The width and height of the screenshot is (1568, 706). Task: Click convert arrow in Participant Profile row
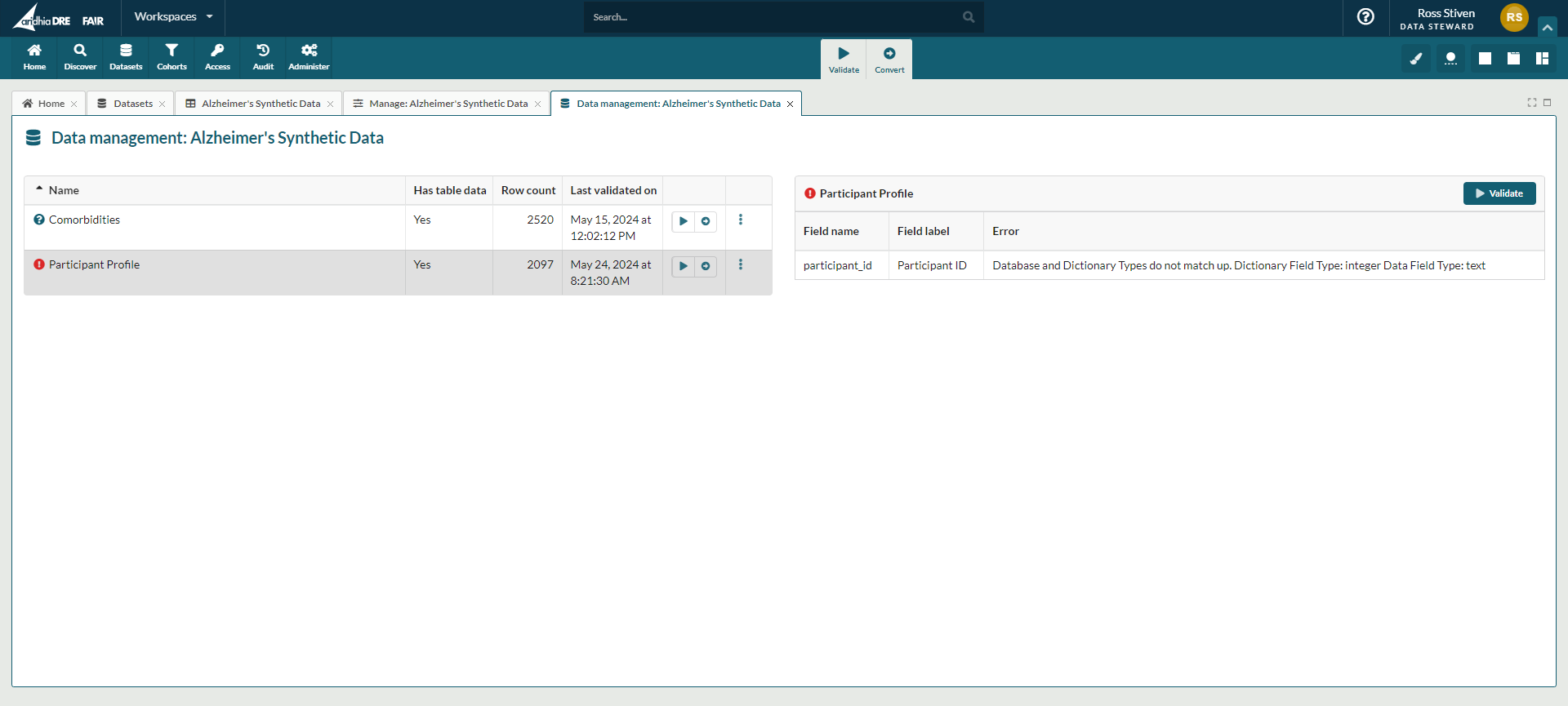pos(706,266)
